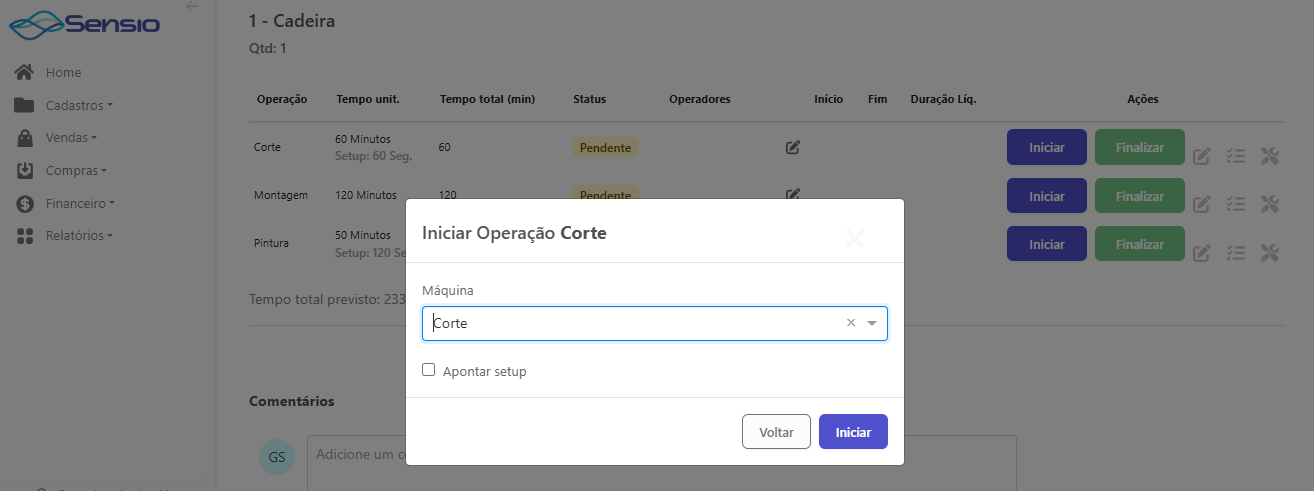Click the edit pencil icon in Montagem actions
This screenshot has width=1314, height=491.
point(1202,204)
